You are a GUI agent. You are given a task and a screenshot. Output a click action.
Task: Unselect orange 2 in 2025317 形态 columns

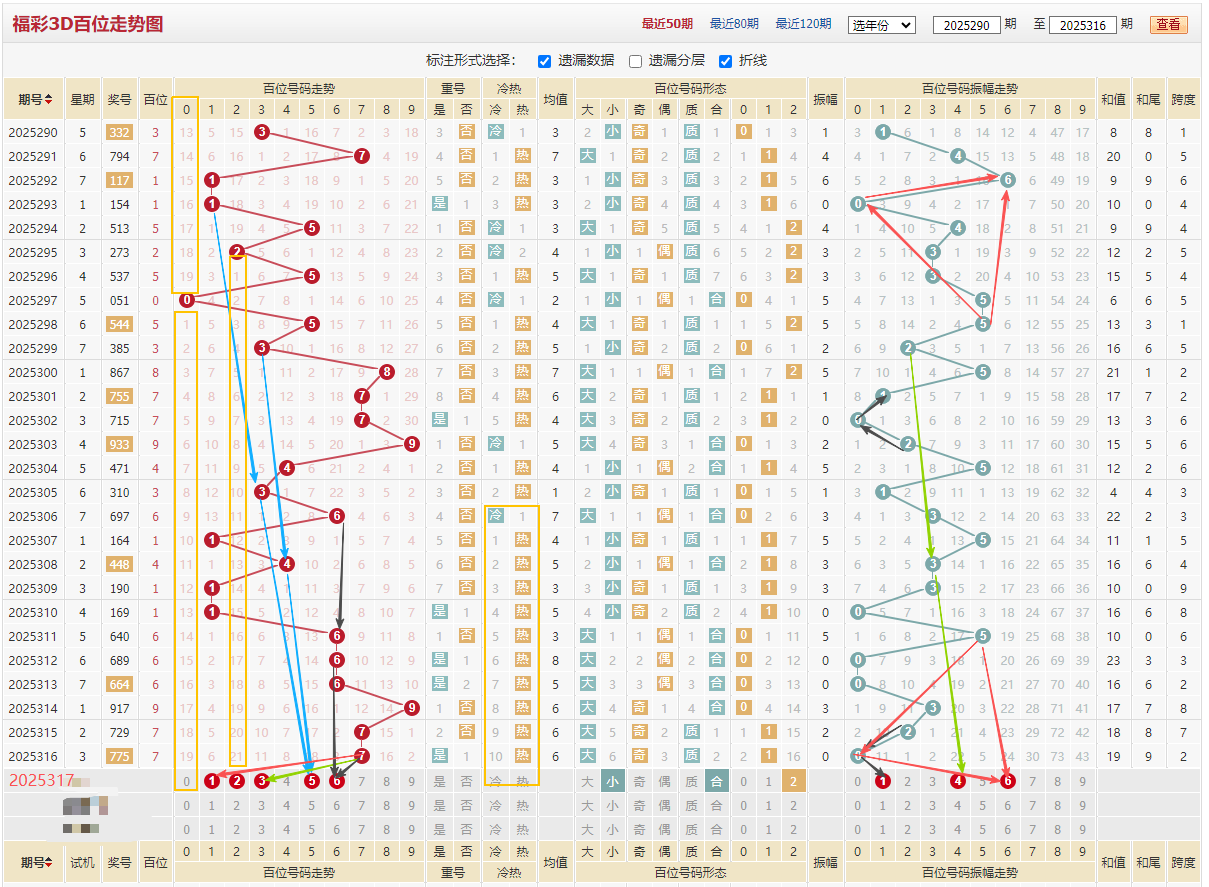click(x=793, y=781)
